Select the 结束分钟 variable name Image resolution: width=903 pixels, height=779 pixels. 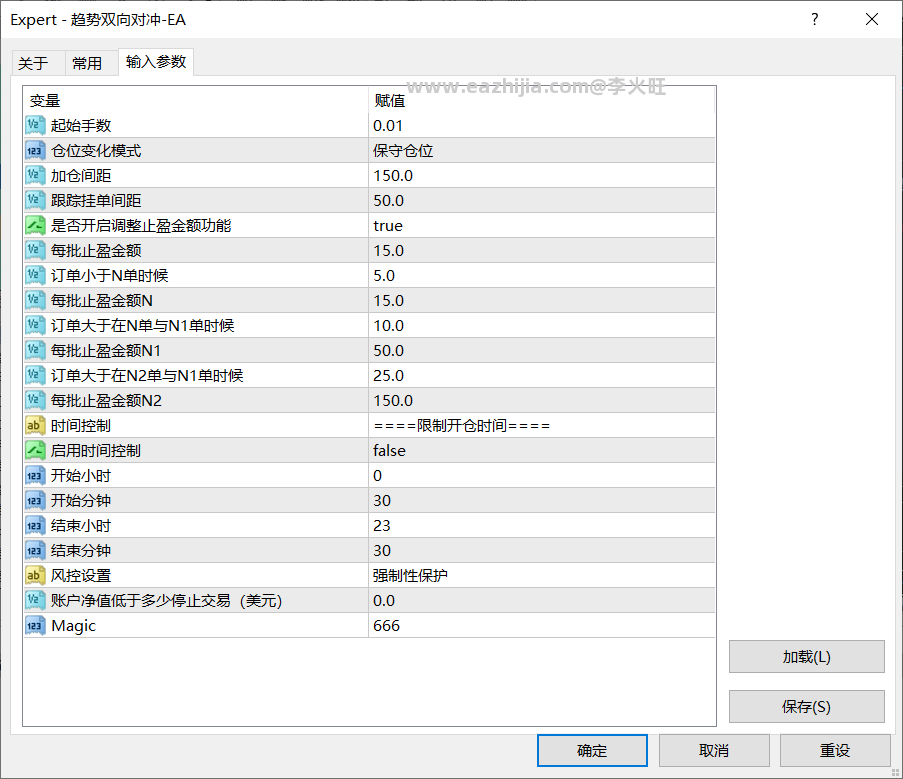(81, 550)
